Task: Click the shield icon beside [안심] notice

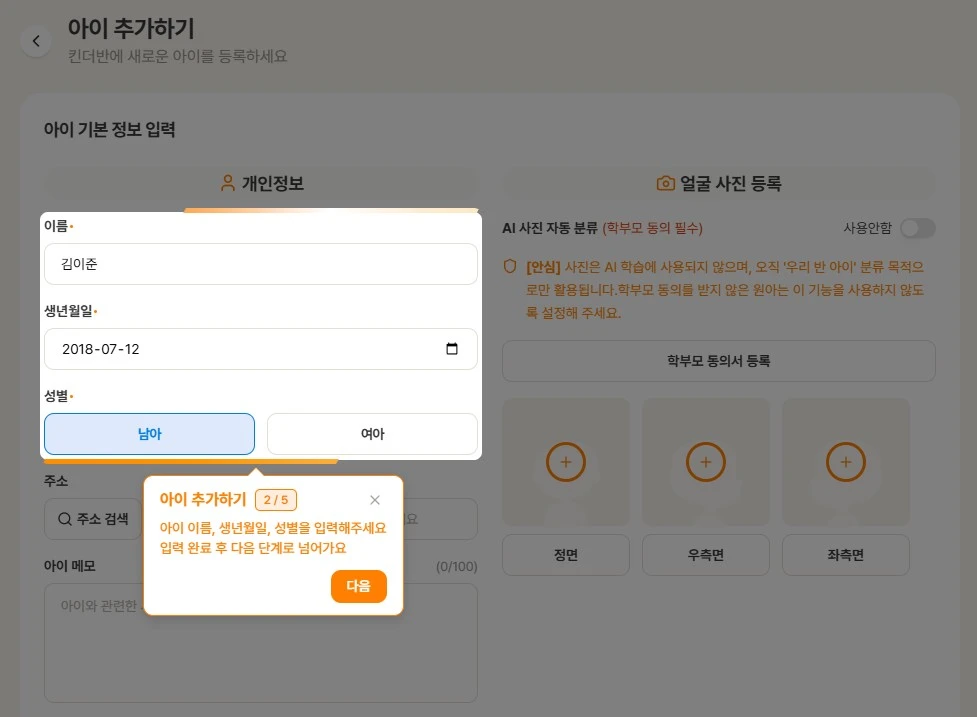Action: coord(510,267)
